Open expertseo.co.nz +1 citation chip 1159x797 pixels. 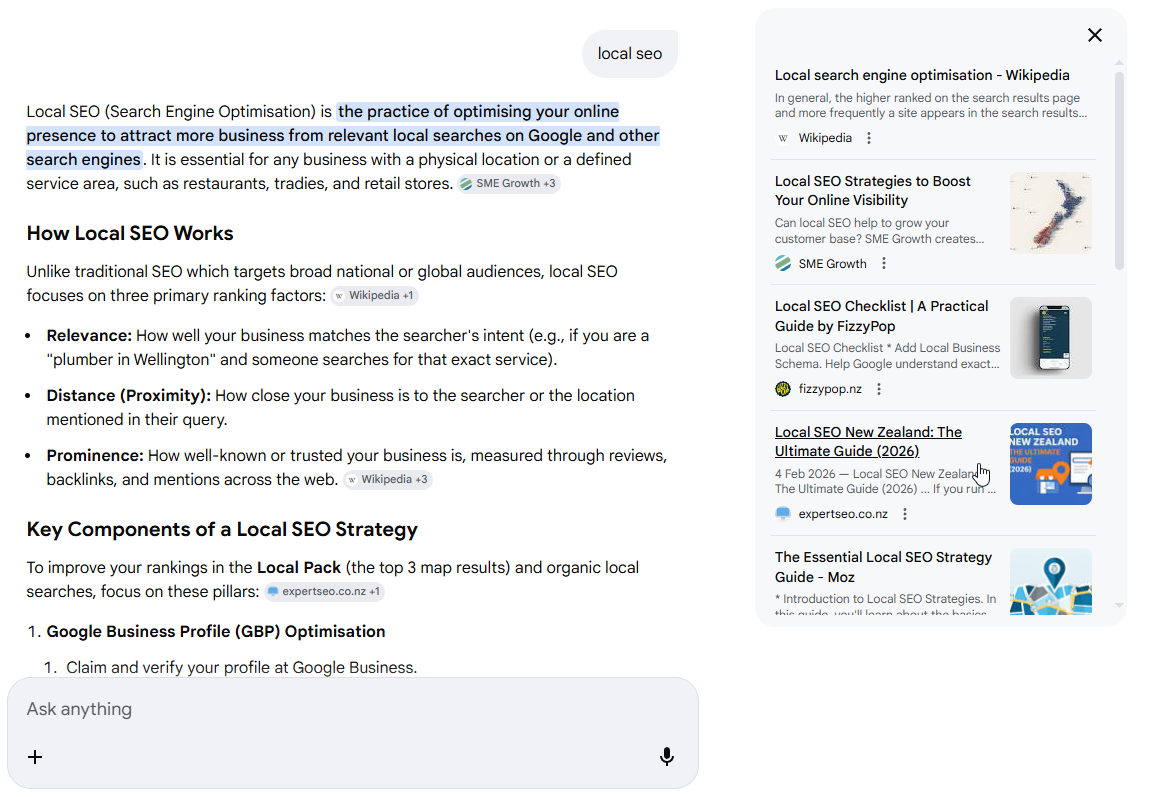(x=324, y=591)
